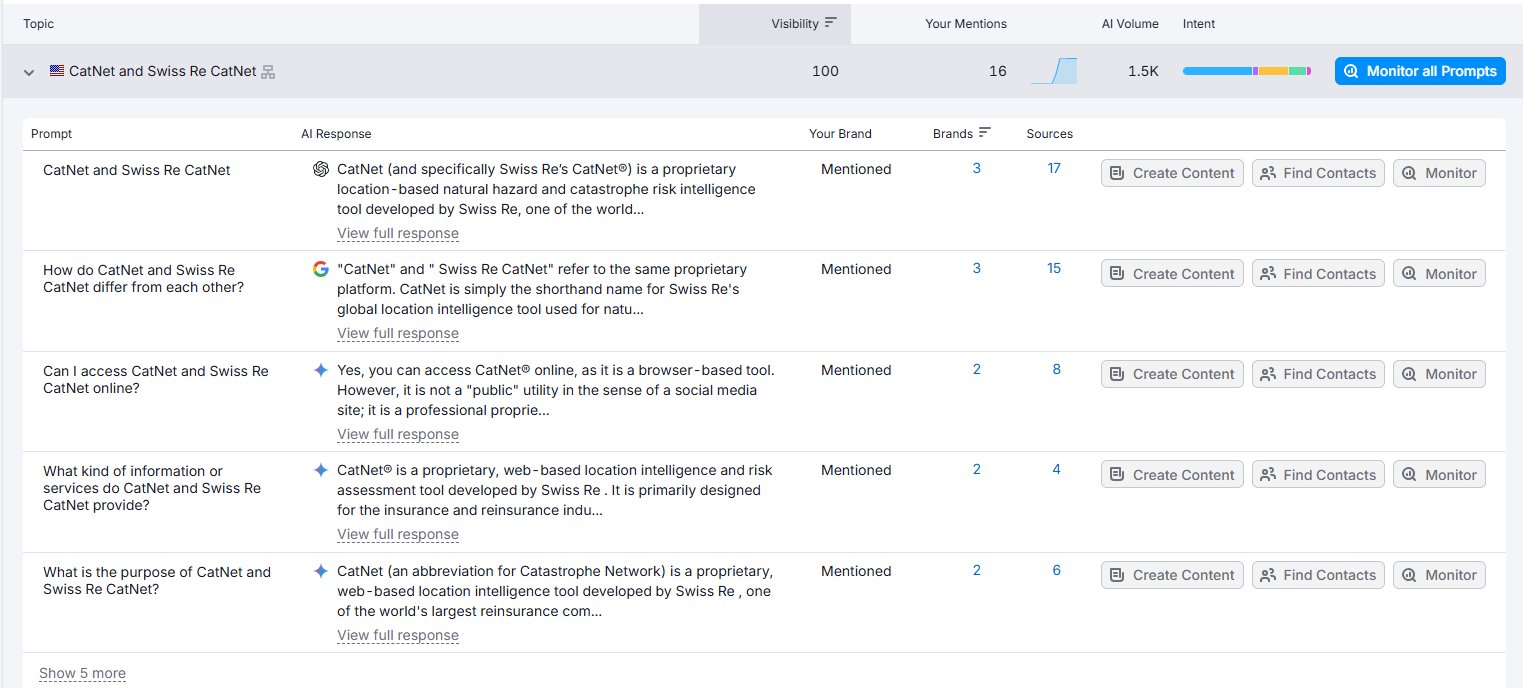Viewport: 1523px width, 688px height.
Task: Collapse the CatNet and Swiss Re CatNet topic row
Action: pos(29,72)
